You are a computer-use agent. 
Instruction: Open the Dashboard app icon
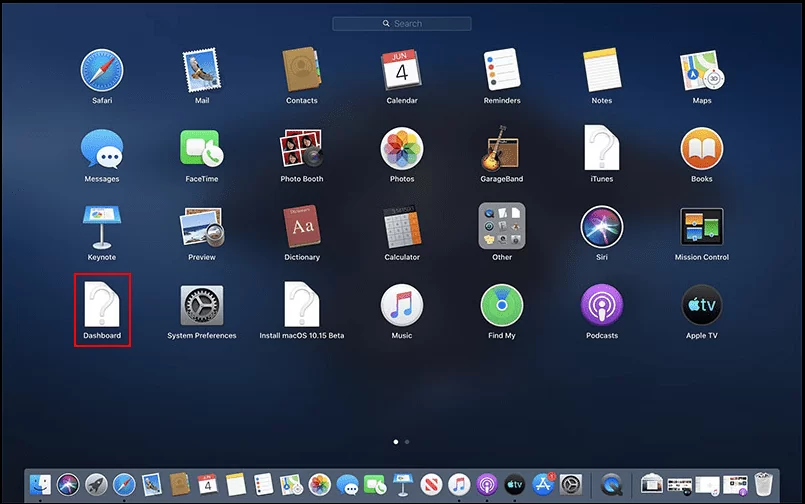(101, 305)
